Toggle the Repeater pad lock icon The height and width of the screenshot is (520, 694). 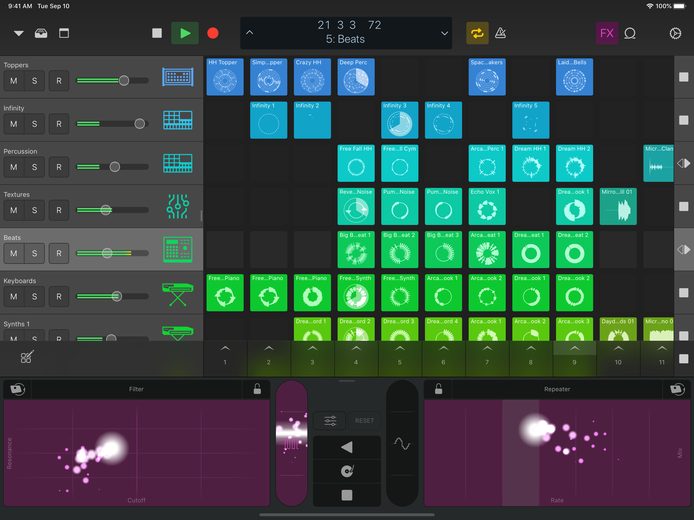click(x=438, y=389)
